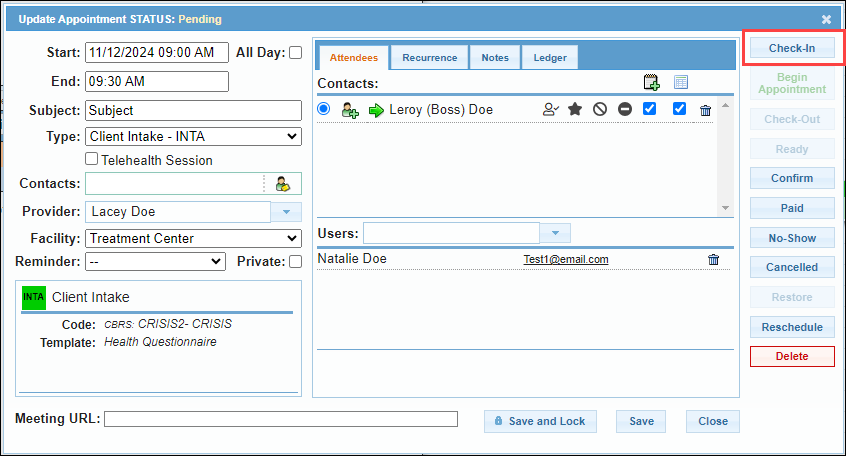
Task: Click the CRISIS2- CRISIS code text
Action: 185,324
